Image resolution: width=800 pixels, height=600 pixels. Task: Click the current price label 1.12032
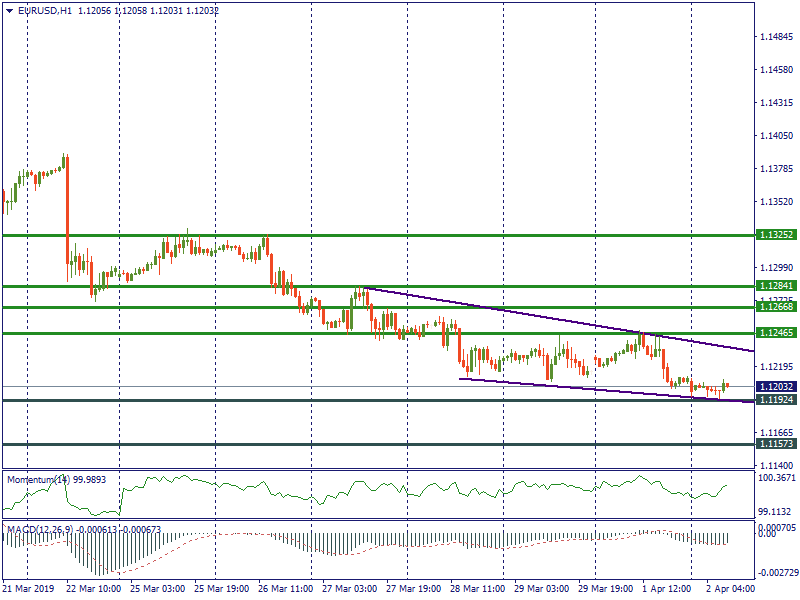click(x=775, y=387)
